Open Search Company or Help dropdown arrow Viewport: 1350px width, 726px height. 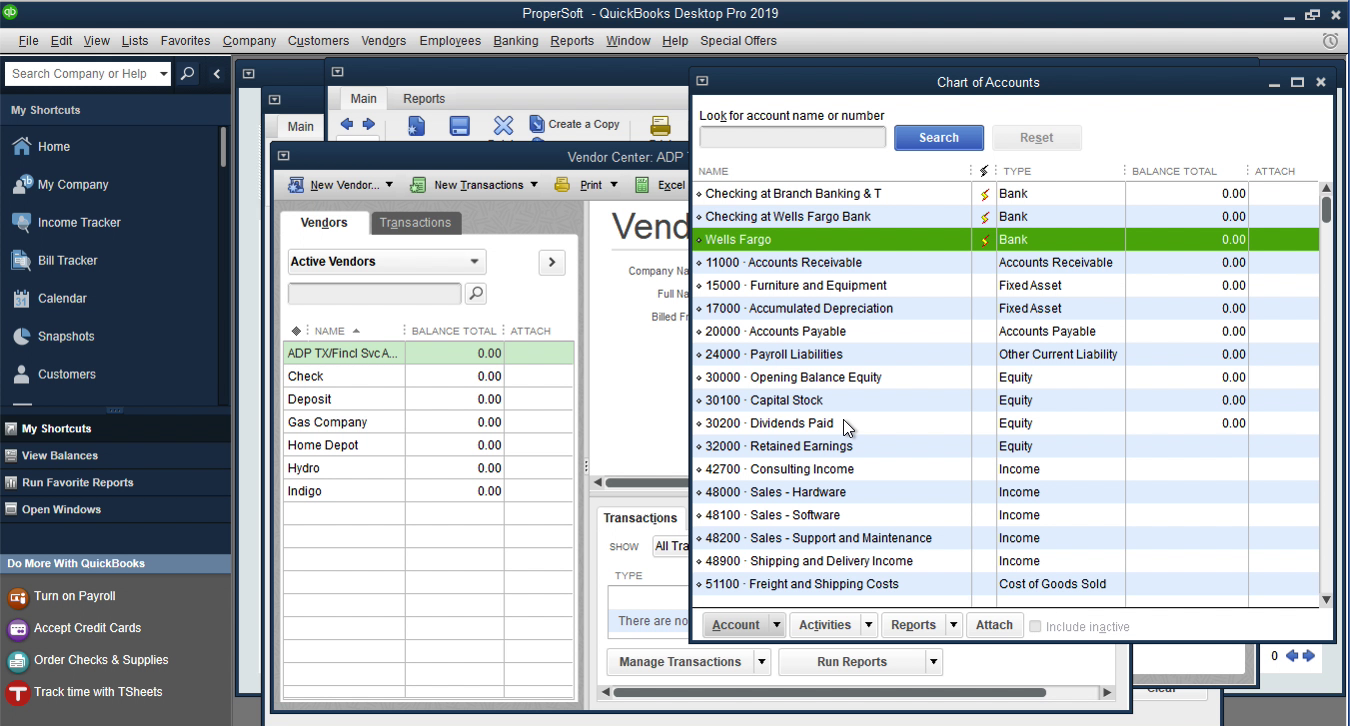tap(163, 74)
